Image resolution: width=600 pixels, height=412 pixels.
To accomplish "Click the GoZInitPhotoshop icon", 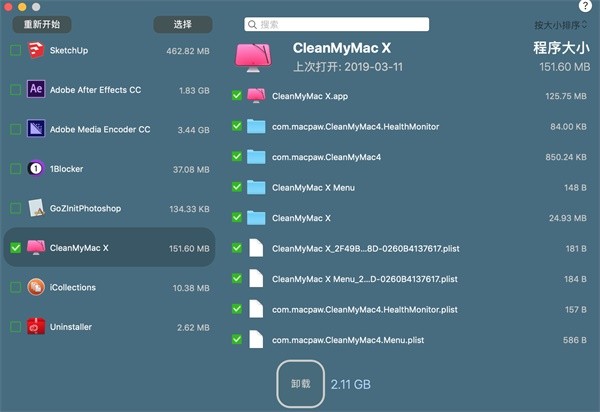I will pyautogui.click(x=36, y=208).
